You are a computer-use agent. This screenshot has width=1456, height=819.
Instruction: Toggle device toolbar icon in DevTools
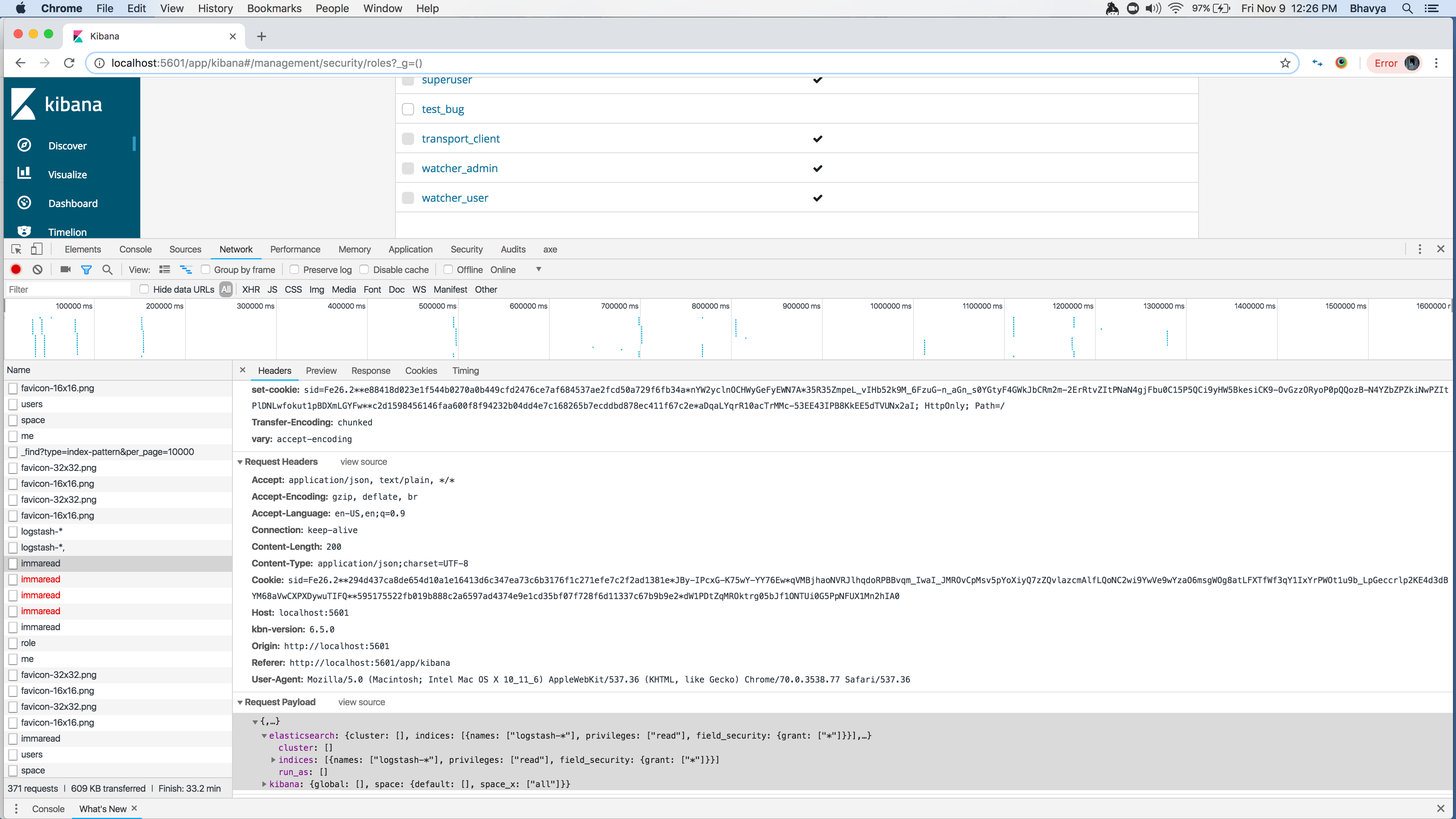[36, 249]
